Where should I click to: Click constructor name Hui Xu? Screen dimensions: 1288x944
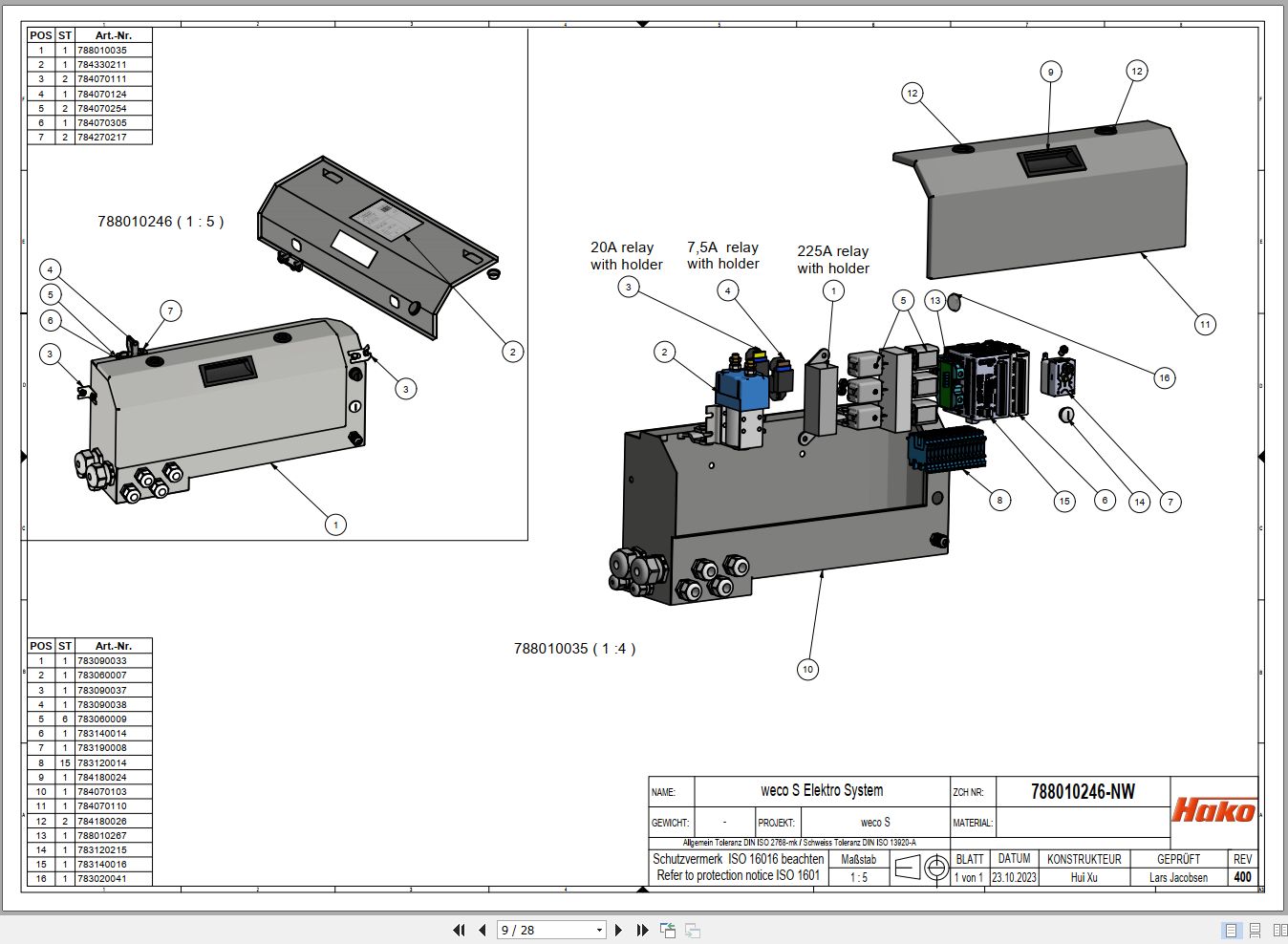pyautogui.click(x=1084, y=877)
